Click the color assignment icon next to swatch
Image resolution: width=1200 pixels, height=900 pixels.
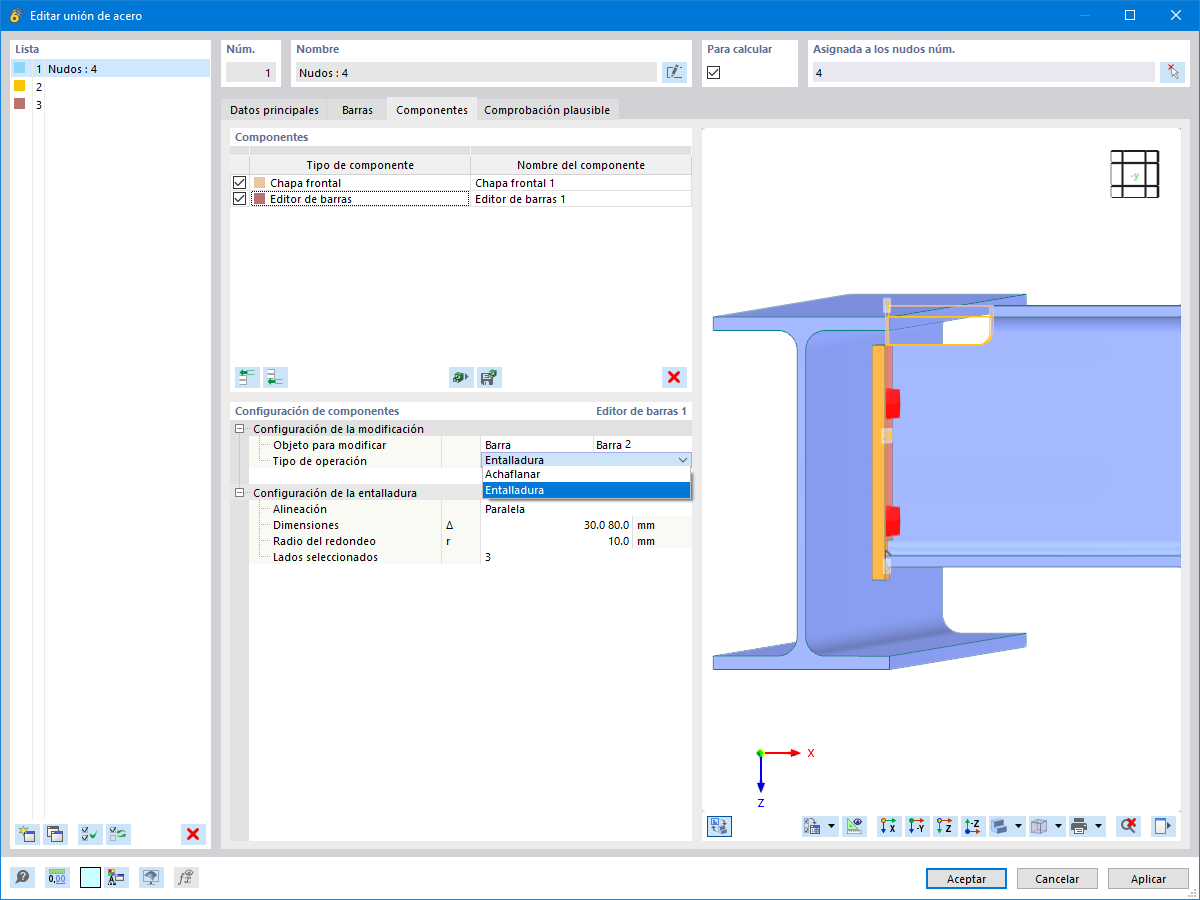[x=117, y=878]
